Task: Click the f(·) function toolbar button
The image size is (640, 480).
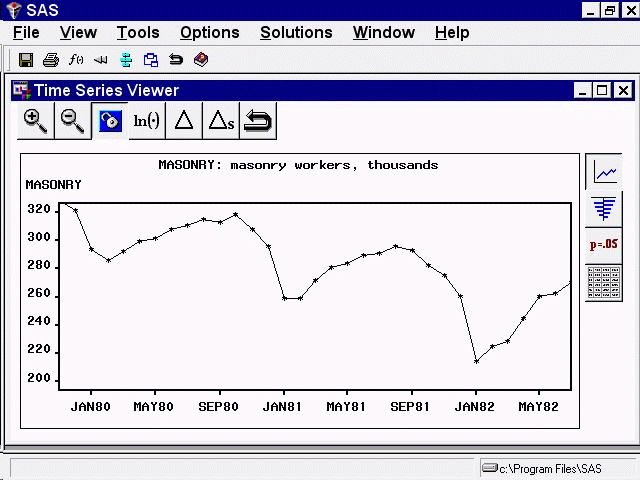Action: [76, 60]
